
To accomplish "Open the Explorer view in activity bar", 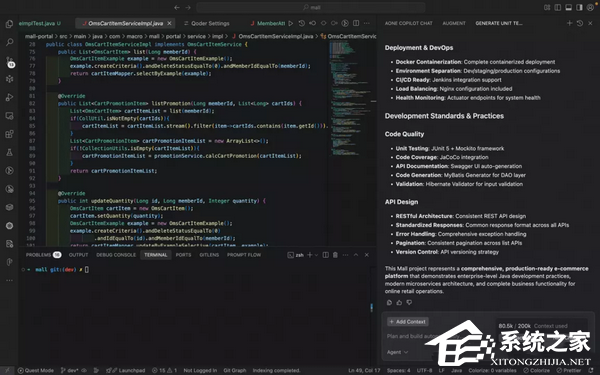I will (10, 24).
